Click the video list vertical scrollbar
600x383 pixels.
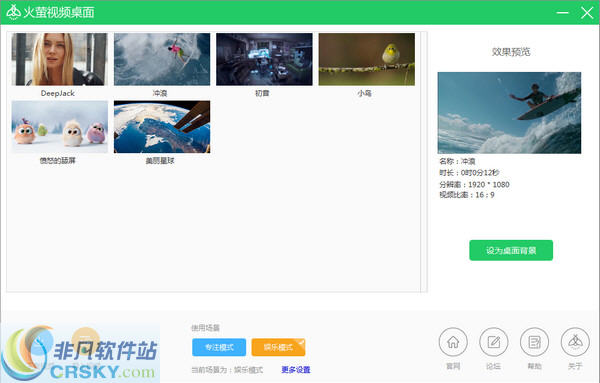[424, 162]
